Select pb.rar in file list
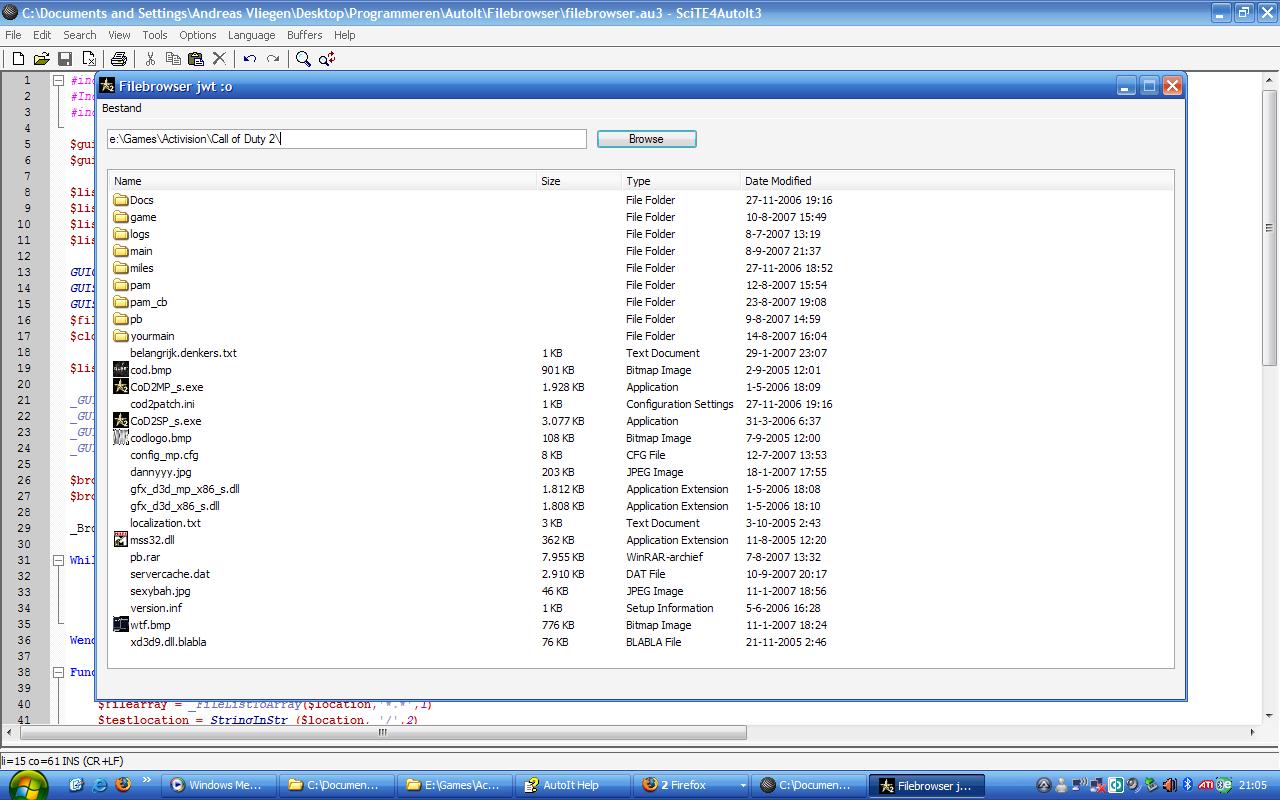 [145, 557]
